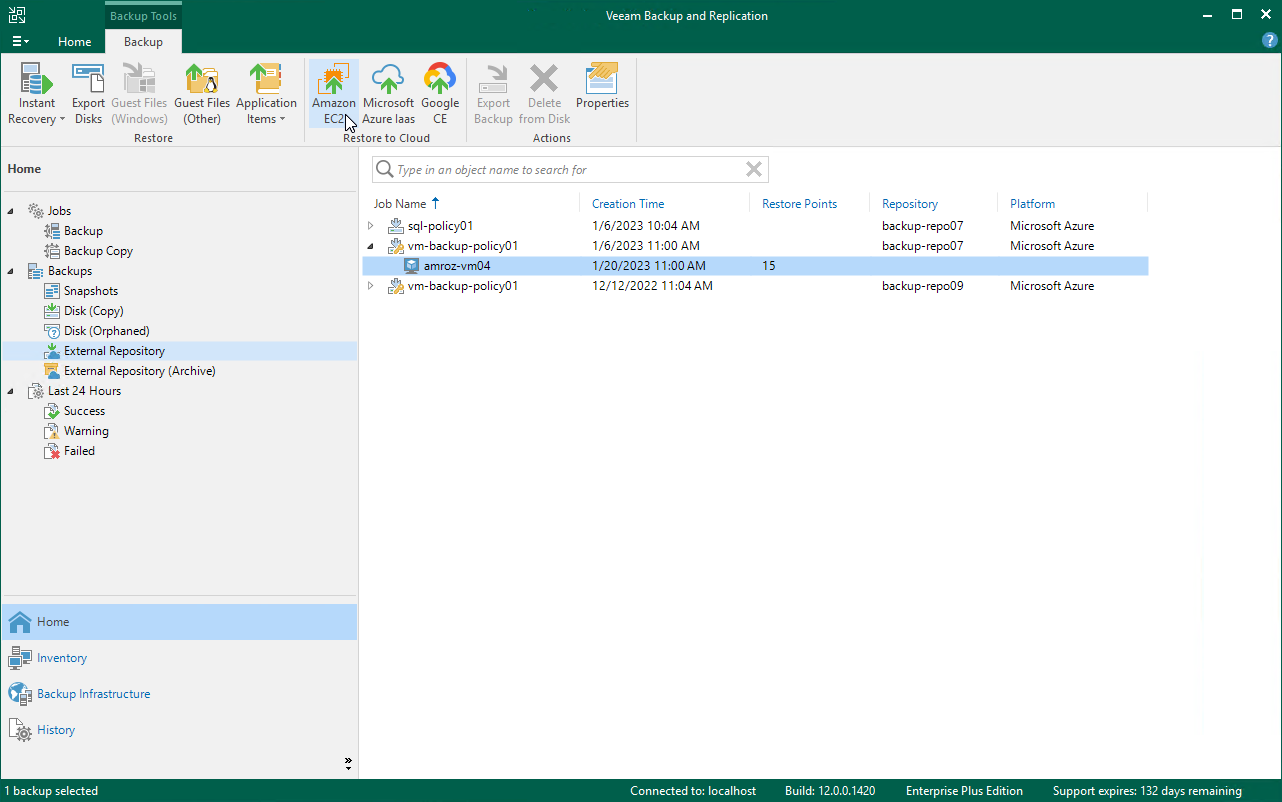
Task: Click the Google CE restore icon
Action: click(439, 95)
